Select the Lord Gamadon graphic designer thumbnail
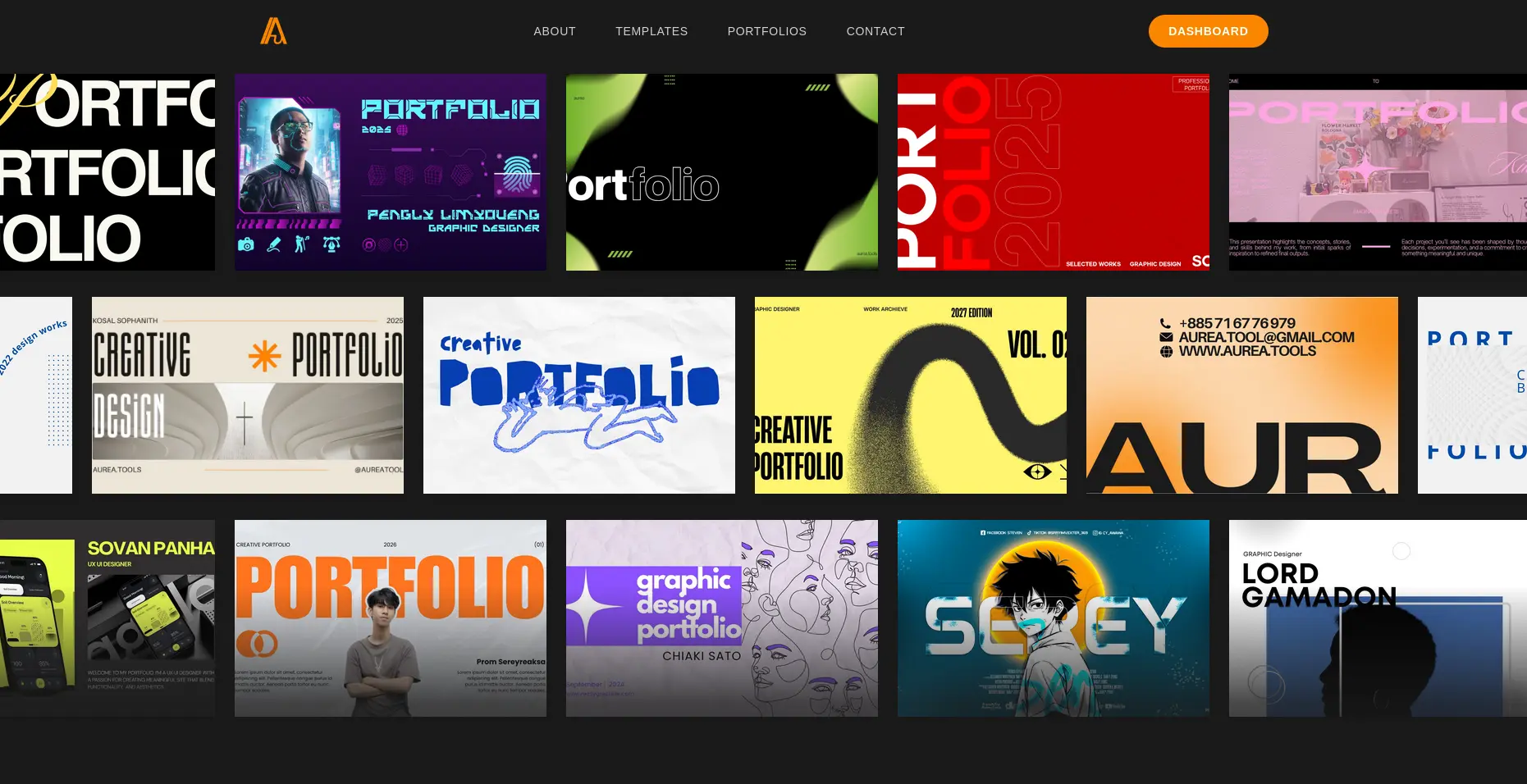The width and height of the screenshot is (1527, 784). click(x=1378, y=618)
